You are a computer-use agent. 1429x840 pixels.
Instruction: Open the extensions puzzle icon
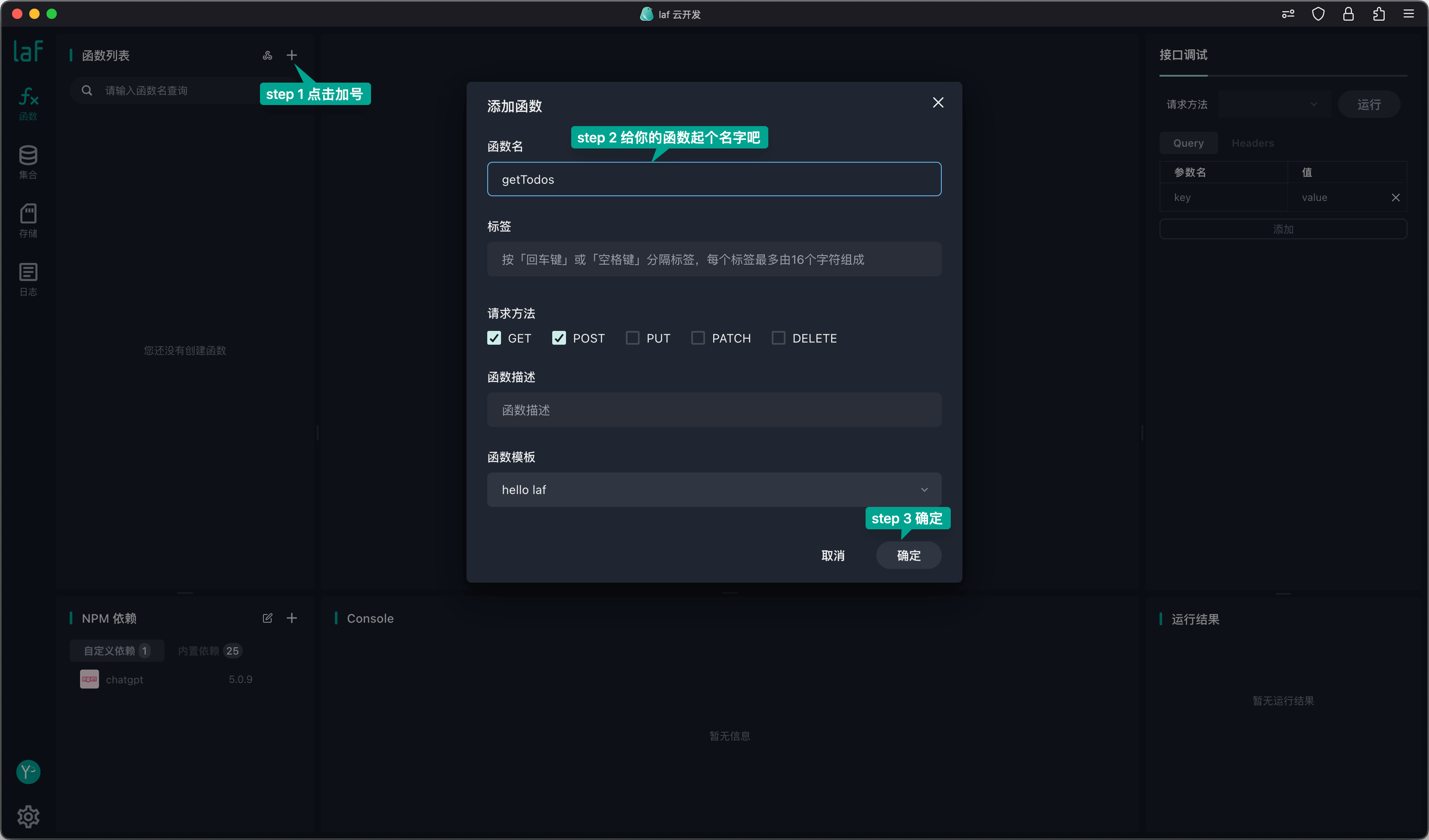(1379, 14)
